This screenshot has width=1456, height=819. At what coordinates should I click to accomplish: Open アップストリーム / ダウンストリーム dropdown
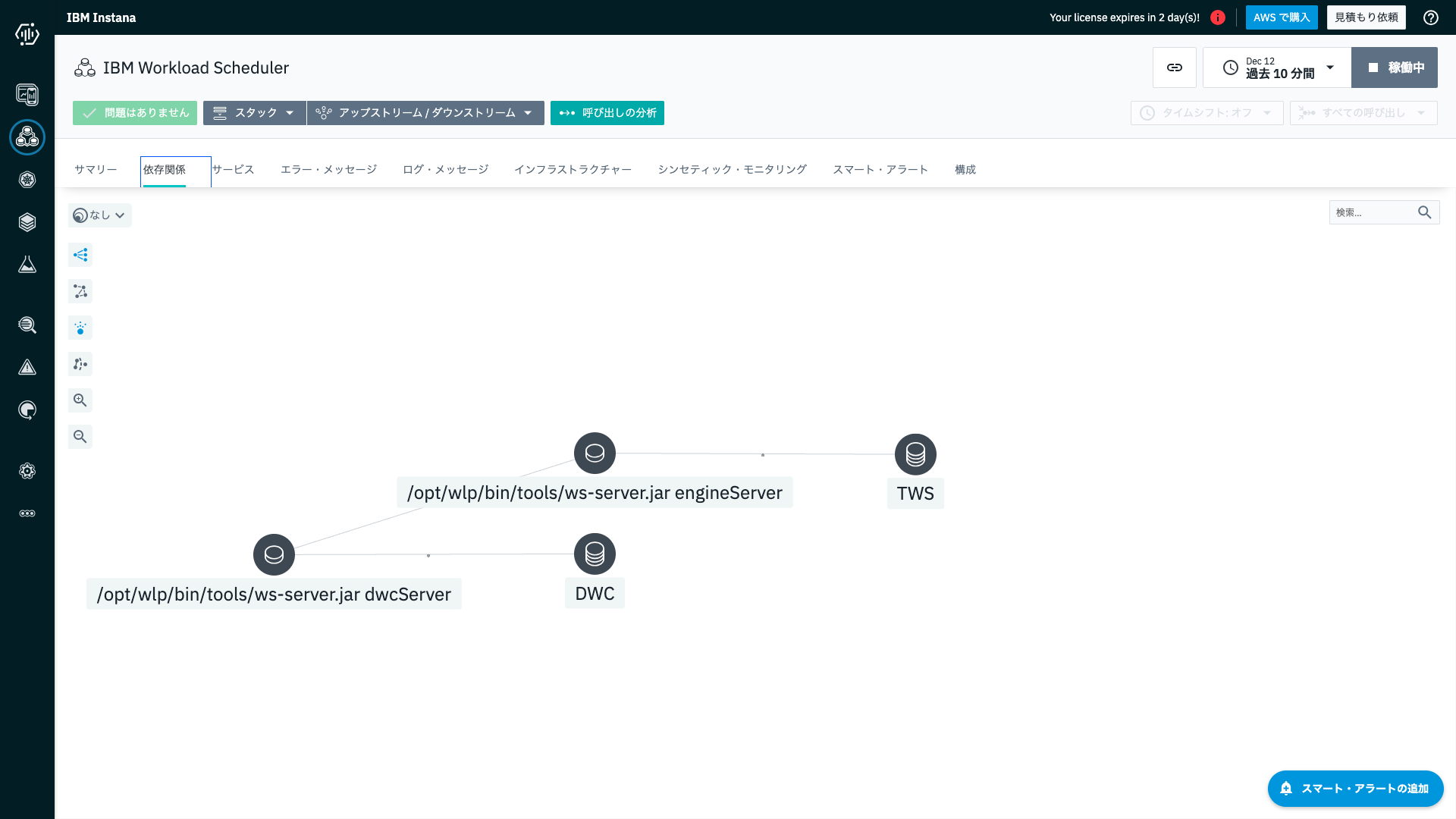click(425, 113)
